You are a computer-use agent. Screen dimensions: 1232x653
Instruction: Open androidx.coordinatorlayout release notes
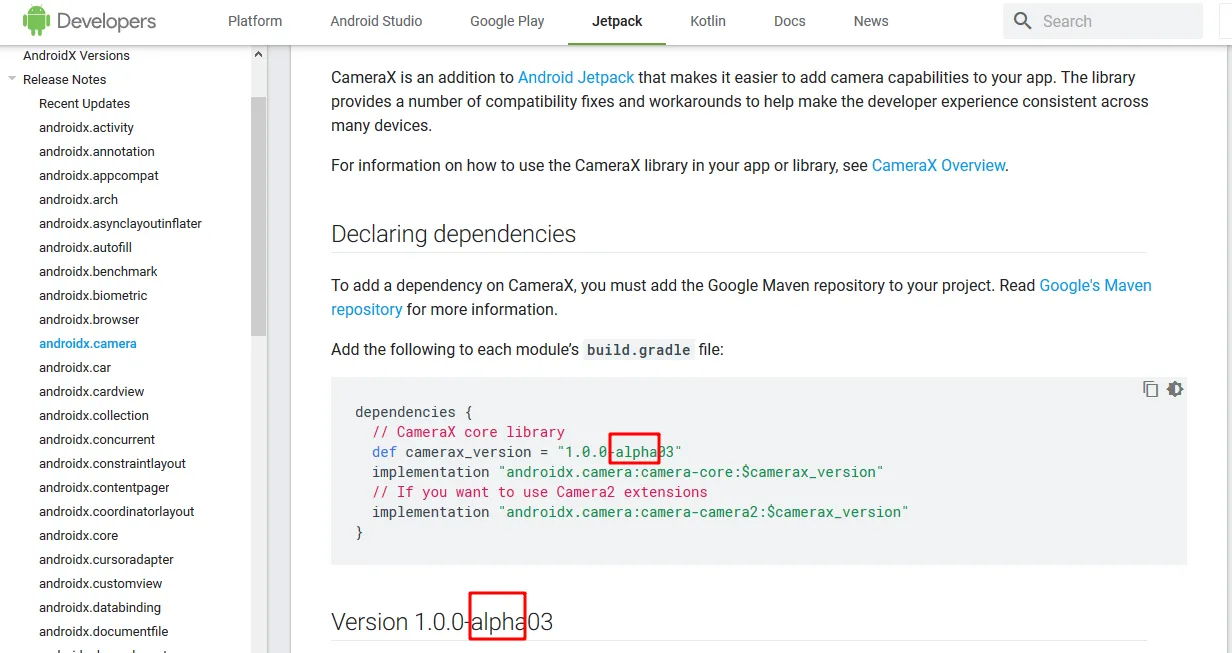117,511
